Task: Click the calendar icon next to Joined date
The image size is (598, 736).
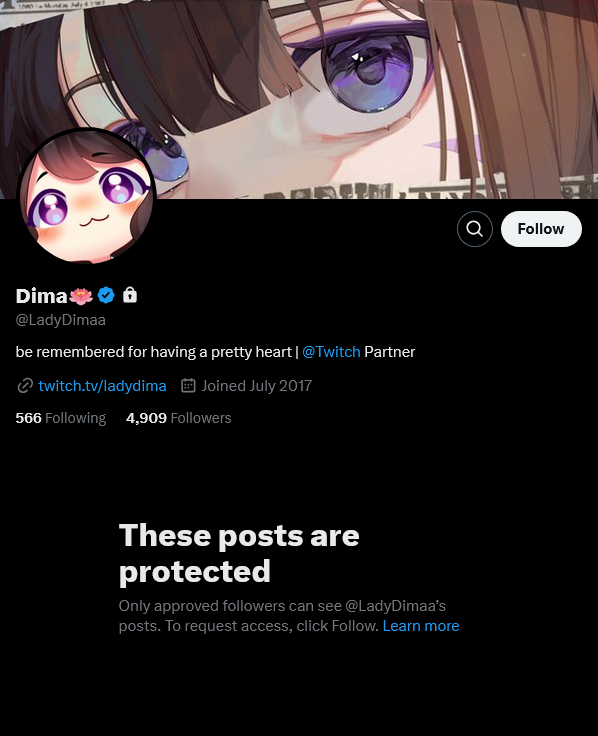Action: coord(188,385)
